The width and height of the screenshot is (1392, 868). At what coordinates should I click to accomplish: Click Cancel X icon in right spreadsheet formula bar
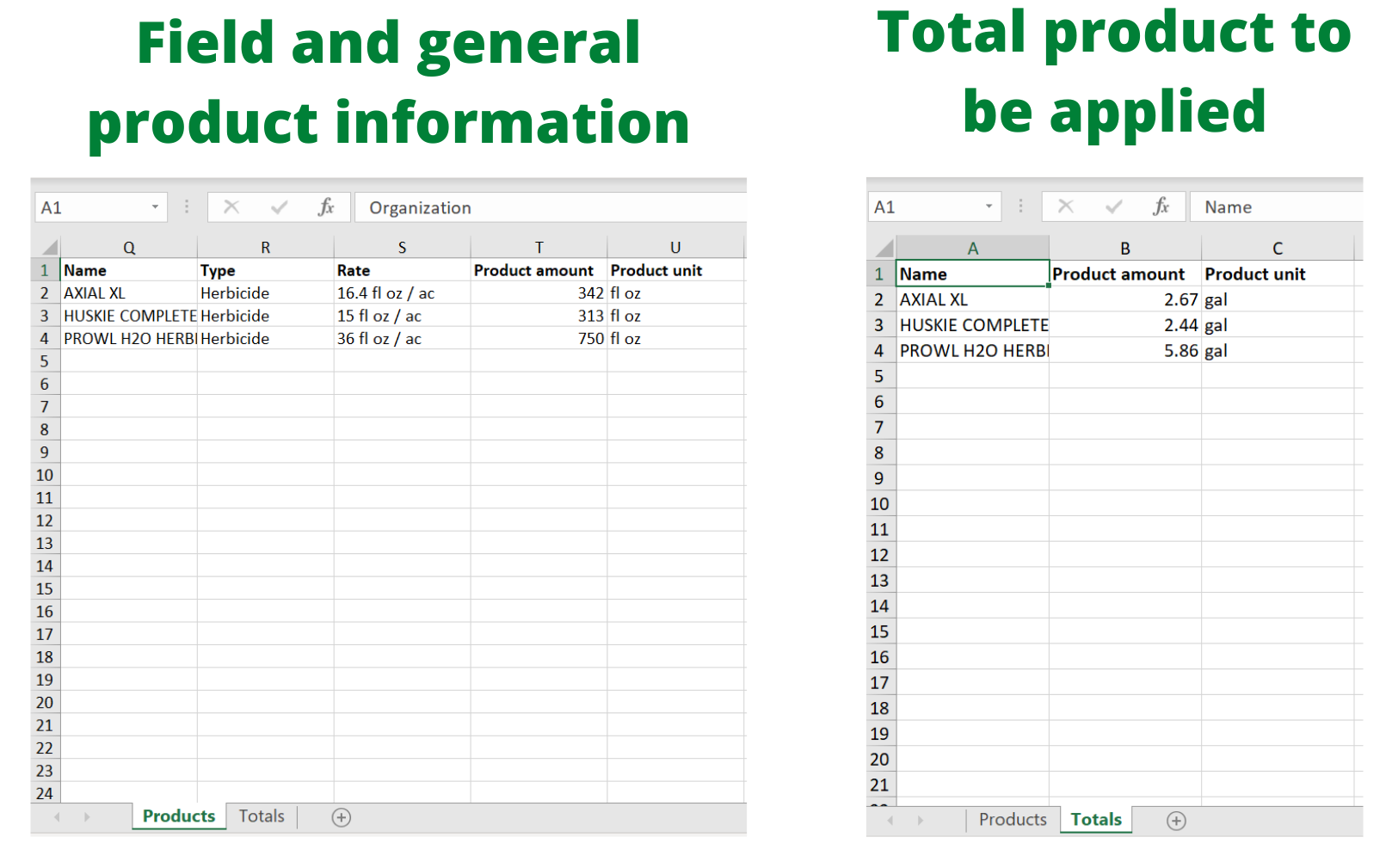click(x=1065, y=206)
